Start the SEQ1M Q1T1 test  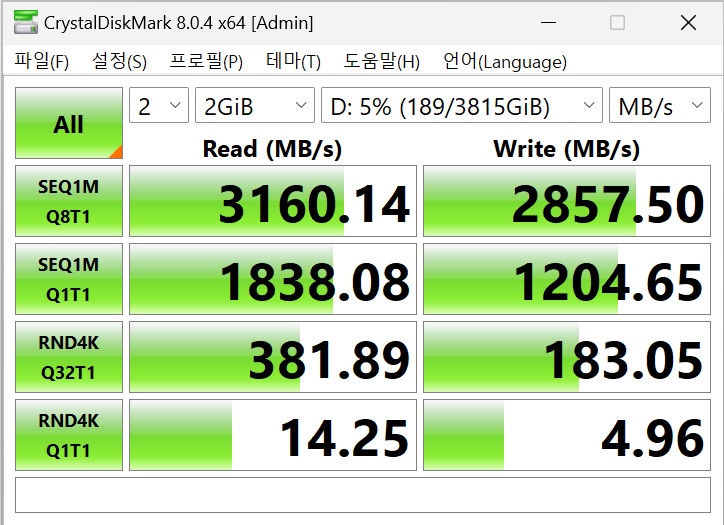pyautogui.click(x=69, y=279)
